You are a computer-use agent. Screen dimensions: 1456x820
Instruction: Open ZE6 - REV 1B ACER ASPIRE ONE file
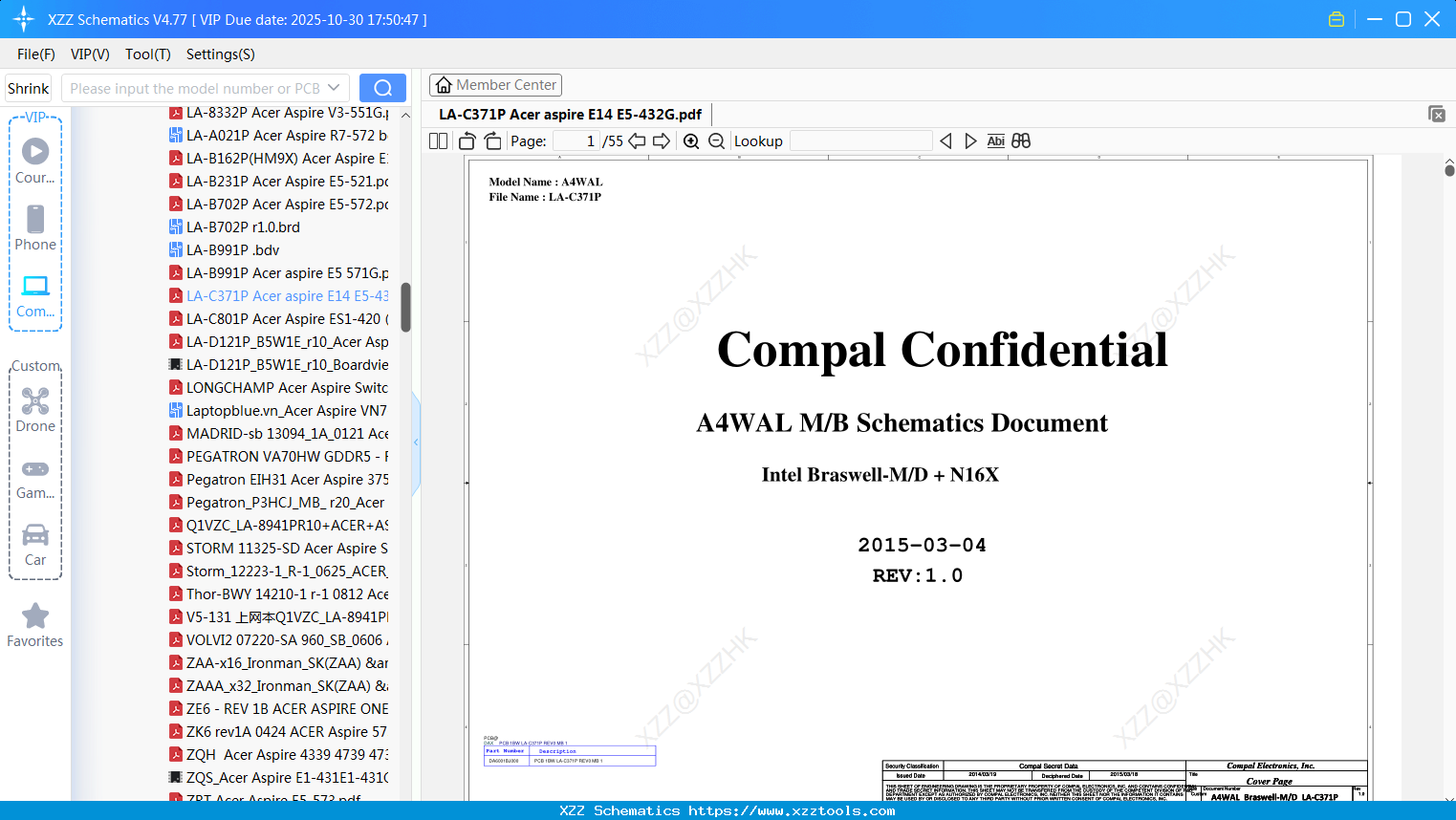pos(278,709)
